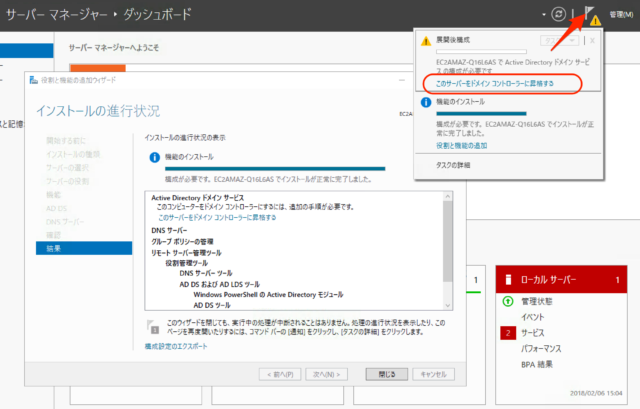
Task: Minimize the 役割と機能の追加ウィザード window
Action: click(x=402, y=80)
